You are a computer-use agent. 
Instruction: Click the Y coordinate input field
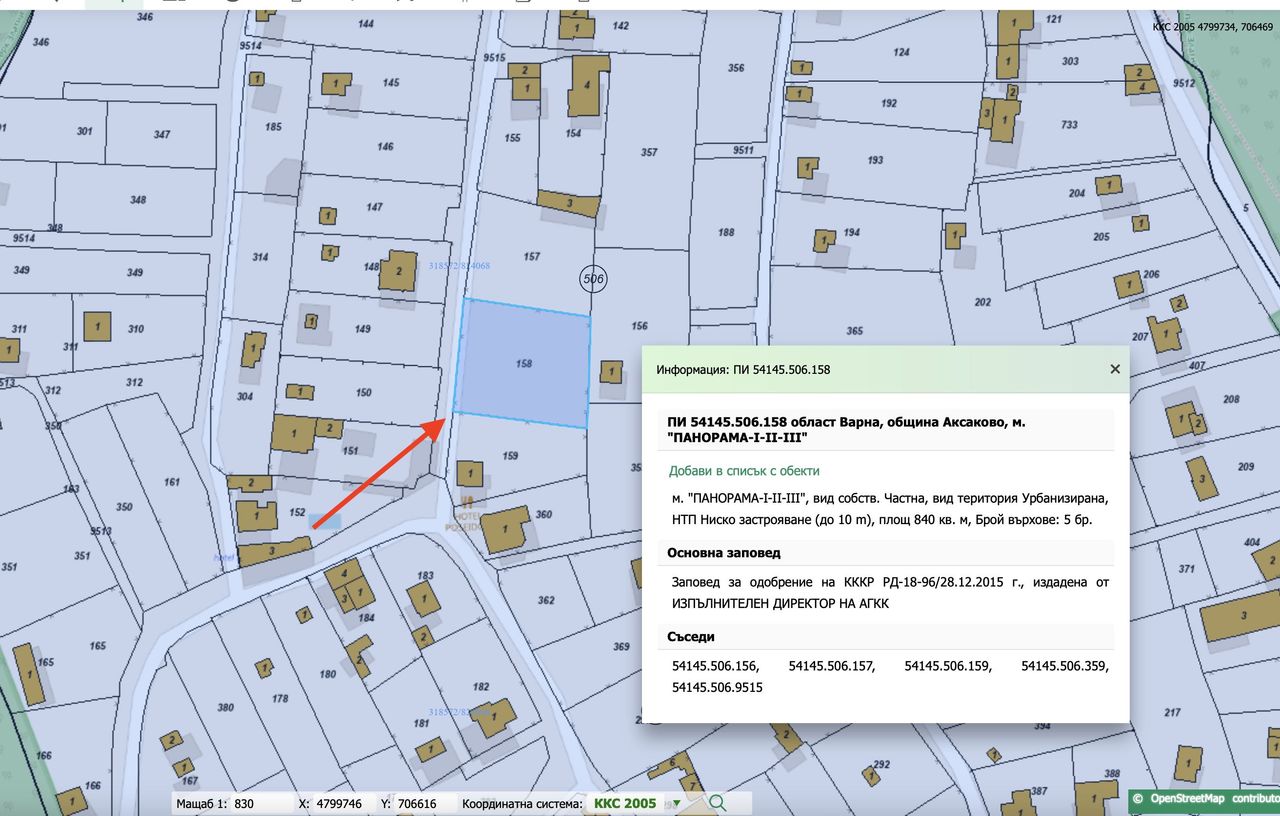pos(422,803)
